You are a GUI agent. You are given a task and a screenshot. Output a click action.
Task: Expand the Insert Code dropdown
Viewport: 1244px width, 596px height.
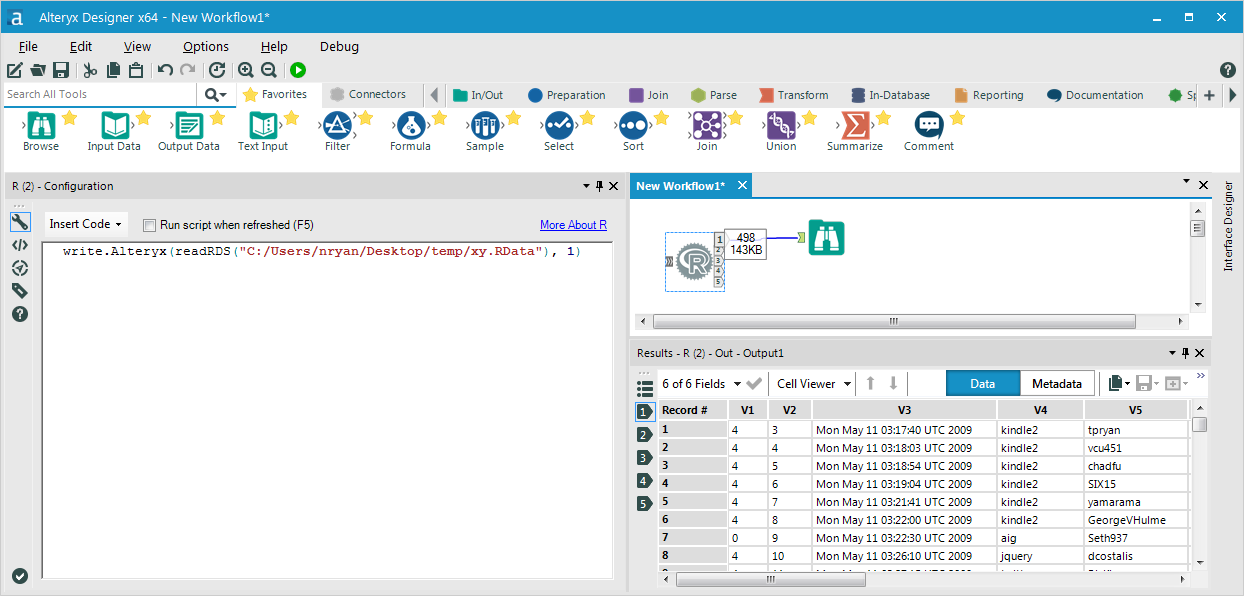(x=86, y=224)
